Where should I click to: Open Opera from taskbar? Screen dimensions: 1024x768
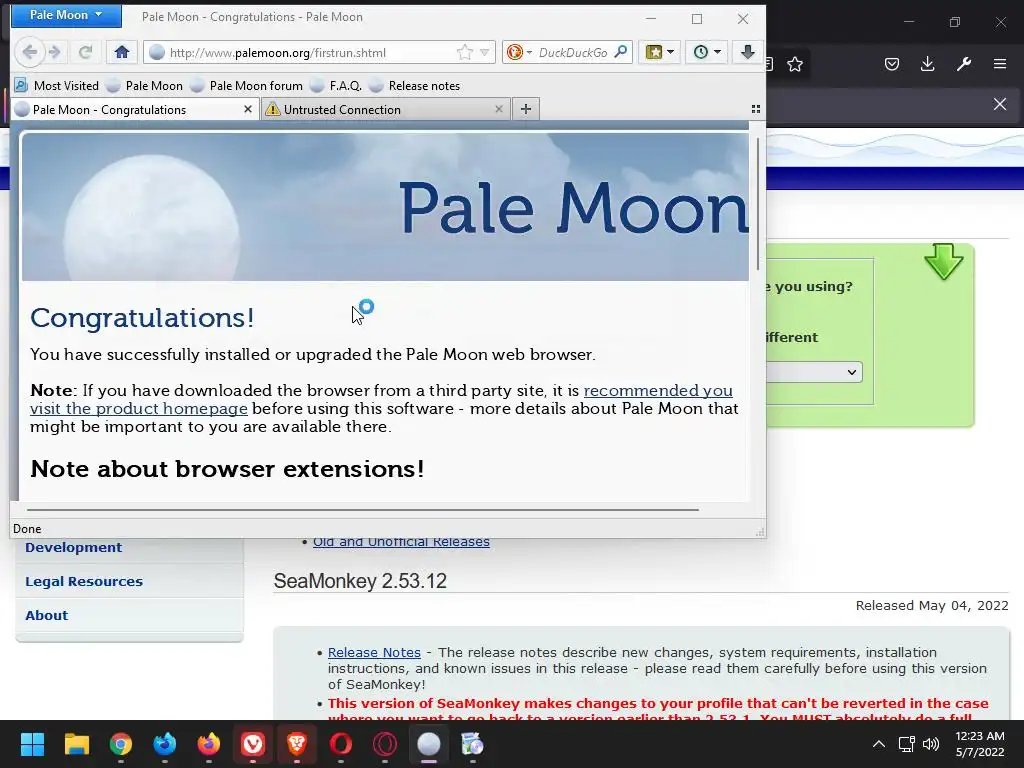click(x=341, y=744)
